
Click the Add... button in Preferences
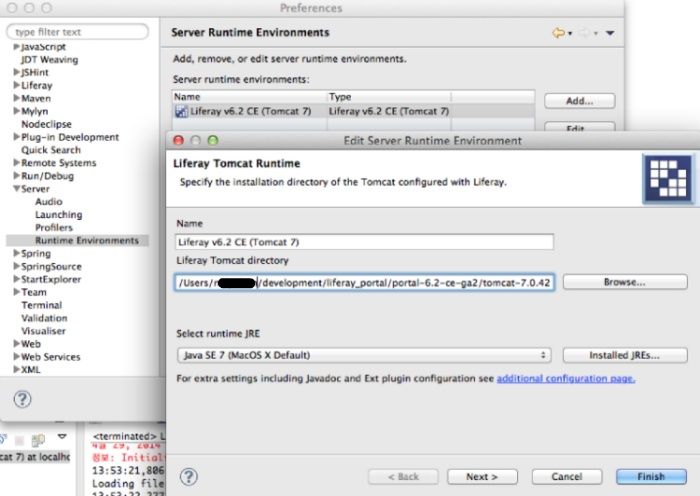(579, 101)
